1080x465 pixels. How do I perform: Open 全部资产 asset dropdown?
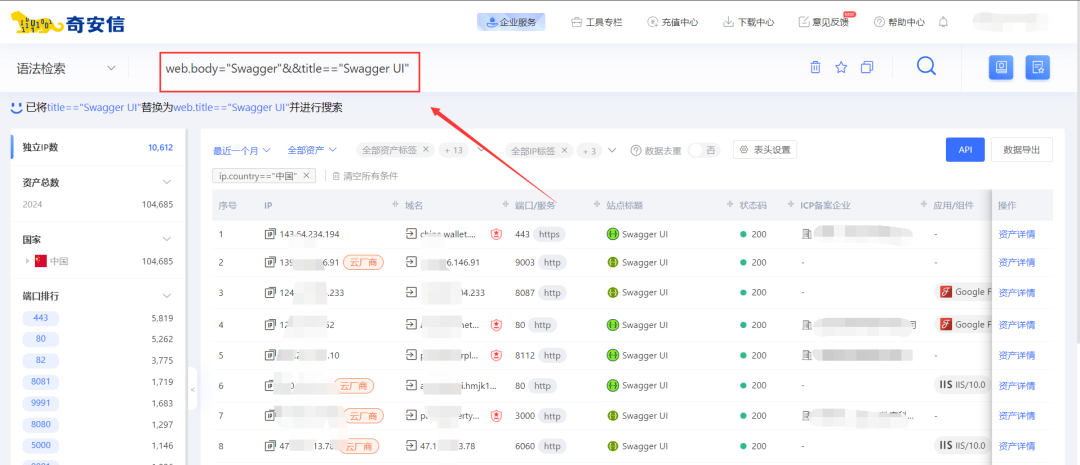pos(312,149)
